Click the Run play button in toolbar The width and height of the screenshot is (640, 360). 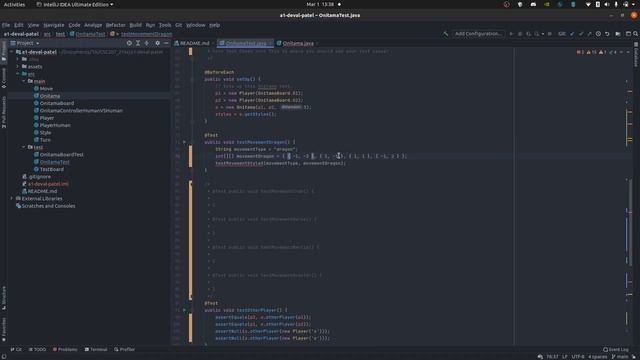pos(511,34)
